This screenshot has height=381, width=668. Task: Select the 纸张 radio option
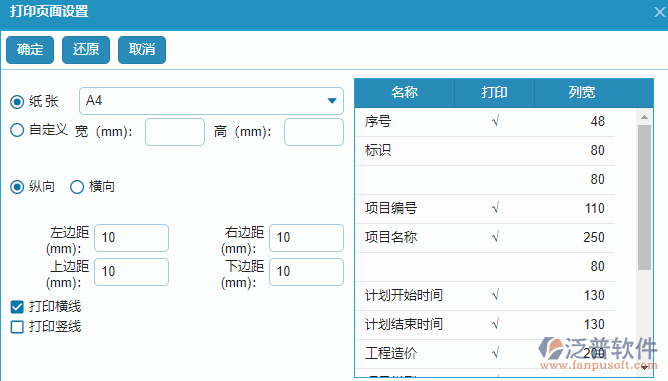pos(17,102)
